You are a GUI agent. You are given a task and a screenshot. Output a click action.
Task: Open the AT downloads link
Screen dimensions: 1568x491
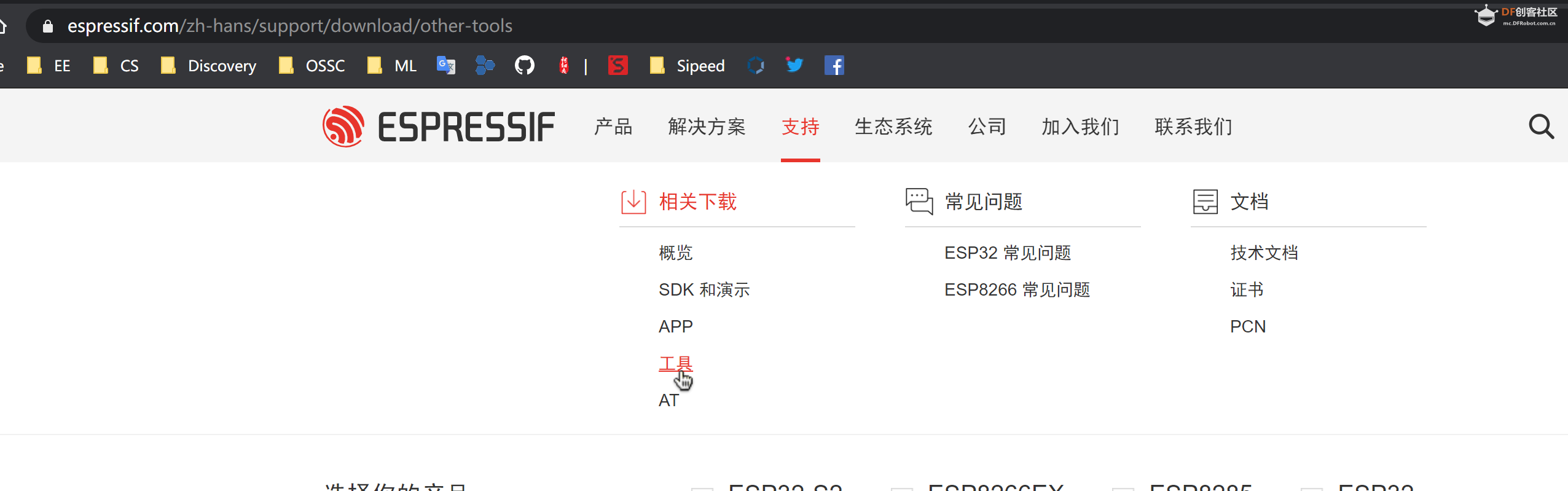[x=668, y=400]
